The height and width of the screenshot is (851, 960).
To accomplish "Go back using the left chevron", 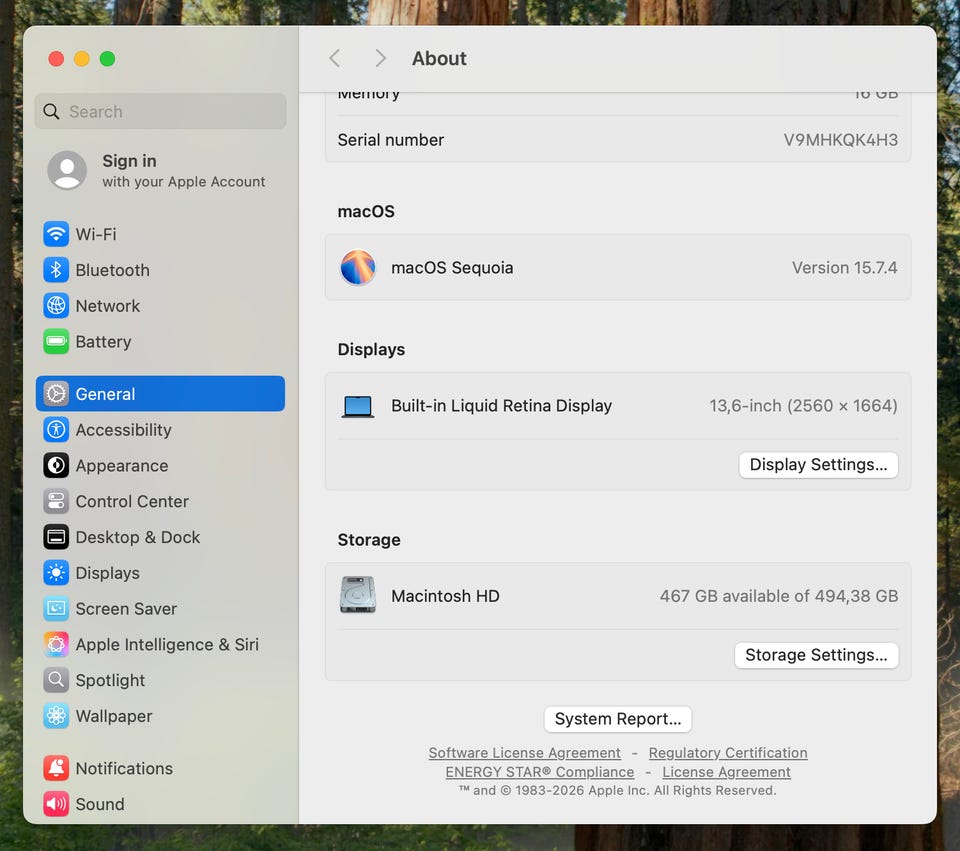I will tap(335, 58).
